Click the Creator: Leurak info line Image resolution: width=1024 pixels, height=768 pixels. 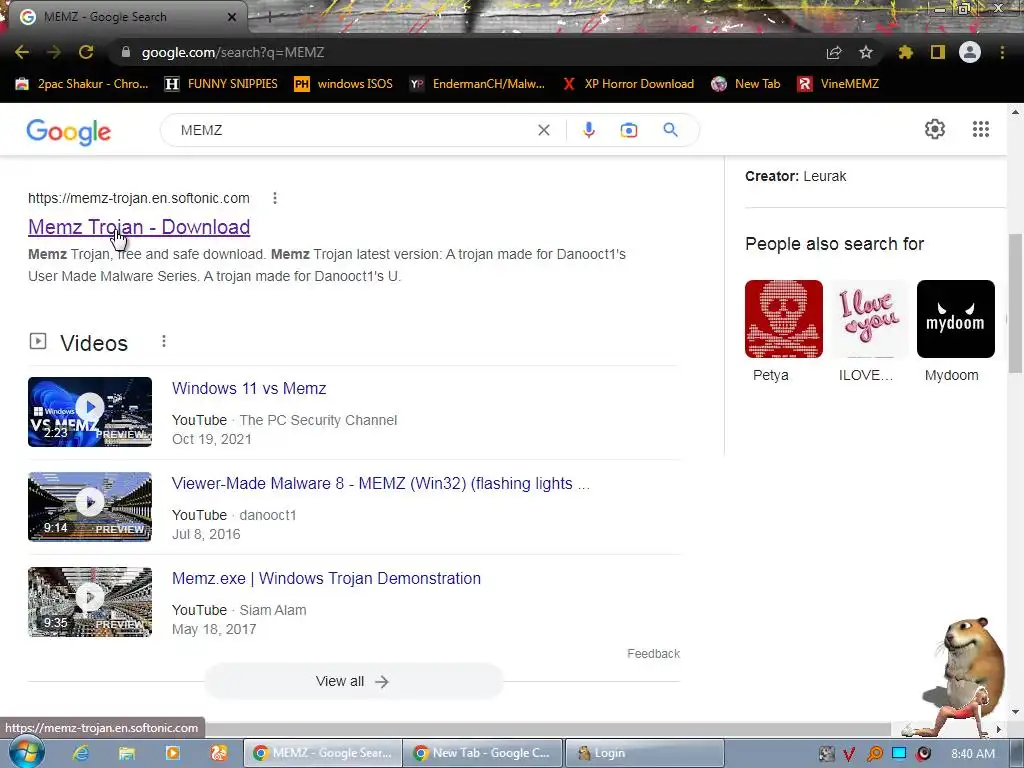795,176
